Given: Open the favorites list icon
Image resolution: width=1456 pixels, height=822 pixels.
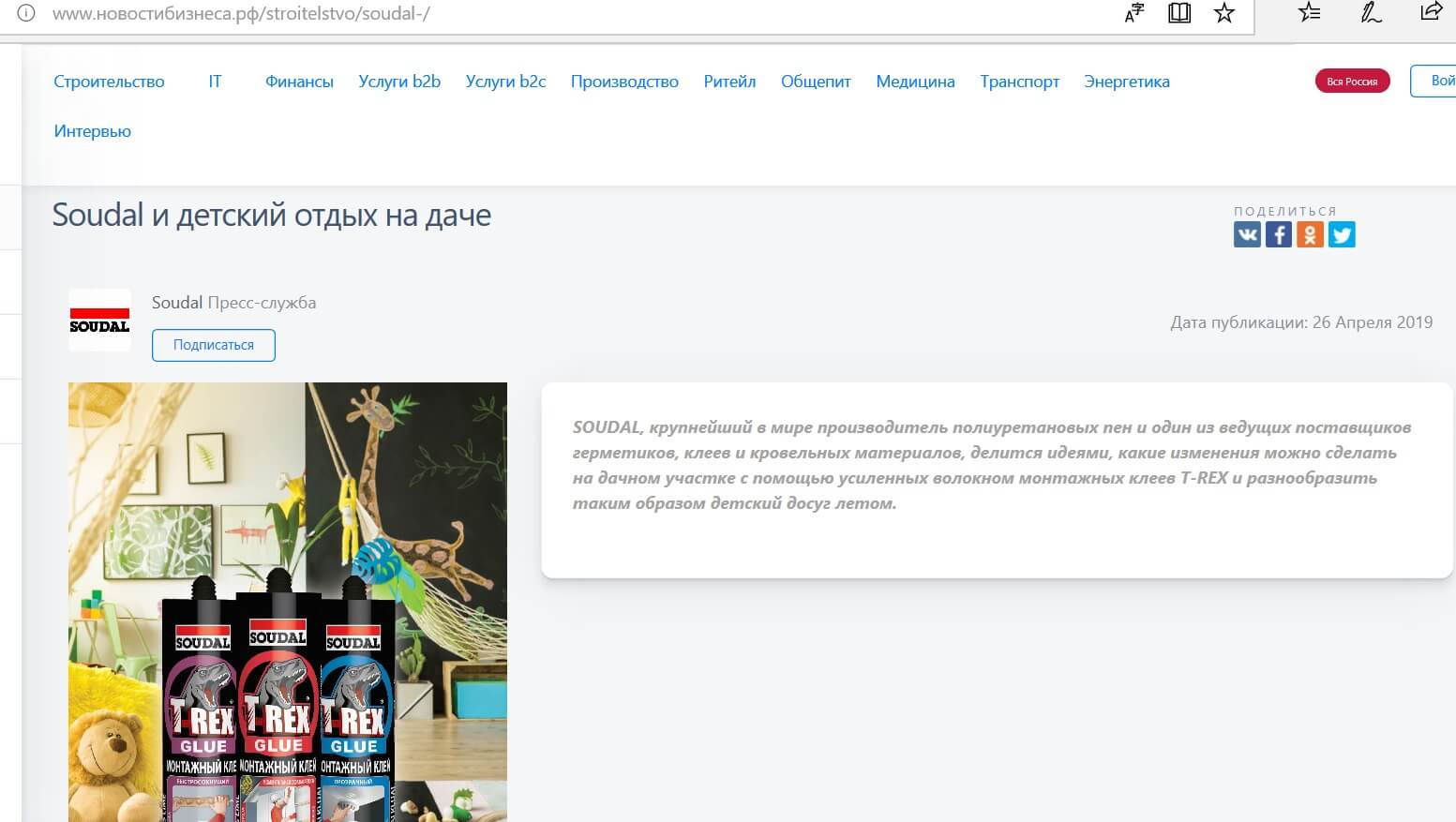Looking at the screenshot, I should (1310, 12).
